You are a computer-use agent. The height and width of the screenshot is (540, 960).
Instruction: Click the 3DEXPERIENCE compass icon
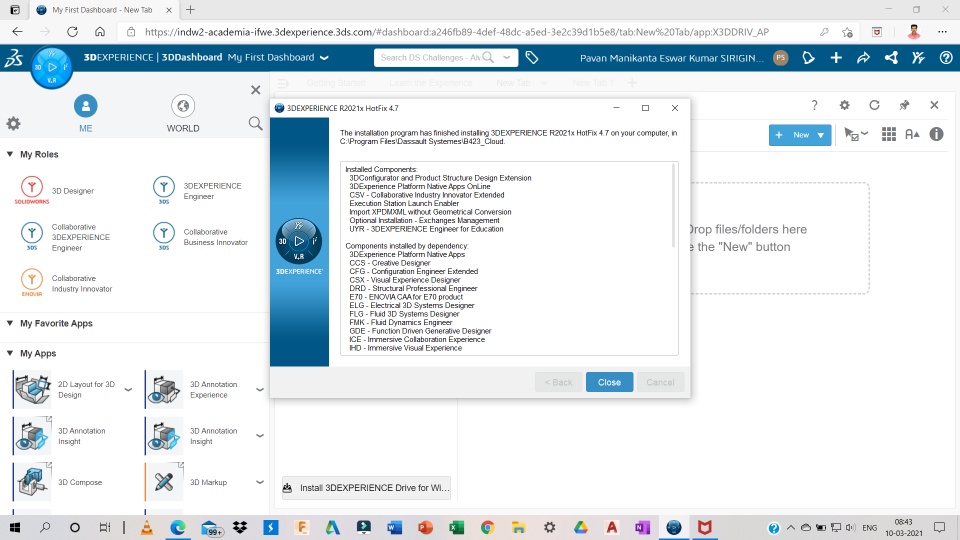click(52, 67)
